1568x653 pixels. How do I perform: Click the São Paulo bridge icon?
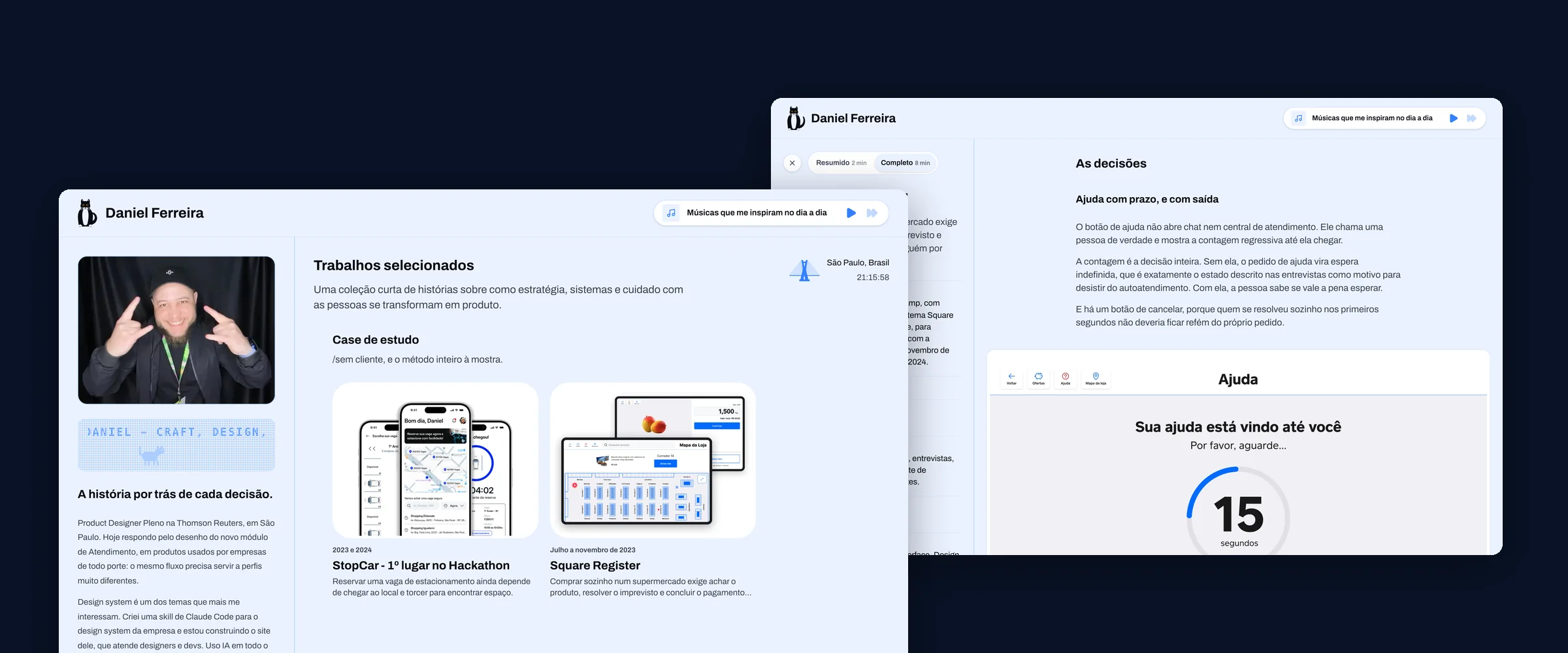804,270
